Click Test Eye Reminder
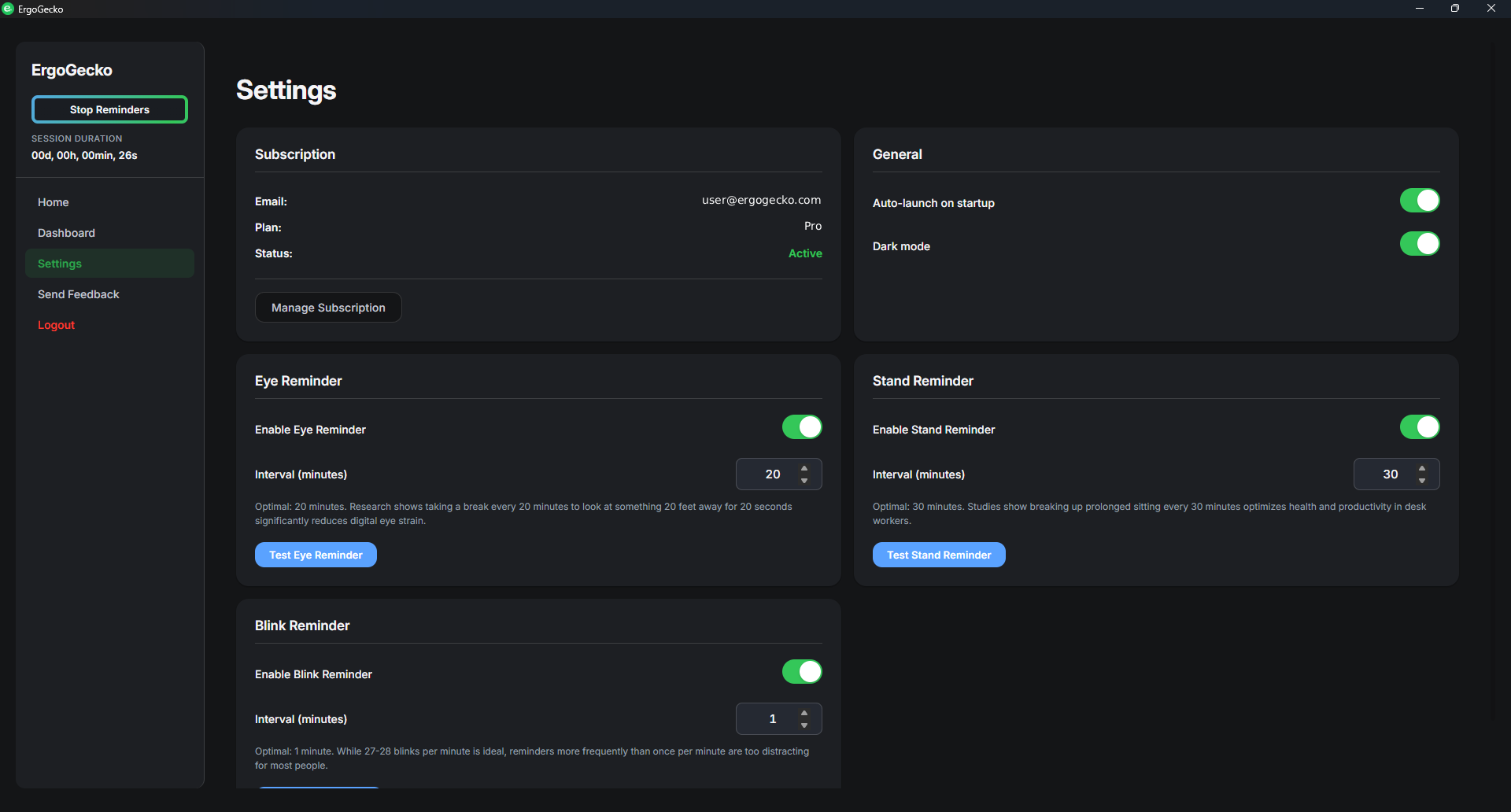 pos(315,555)
